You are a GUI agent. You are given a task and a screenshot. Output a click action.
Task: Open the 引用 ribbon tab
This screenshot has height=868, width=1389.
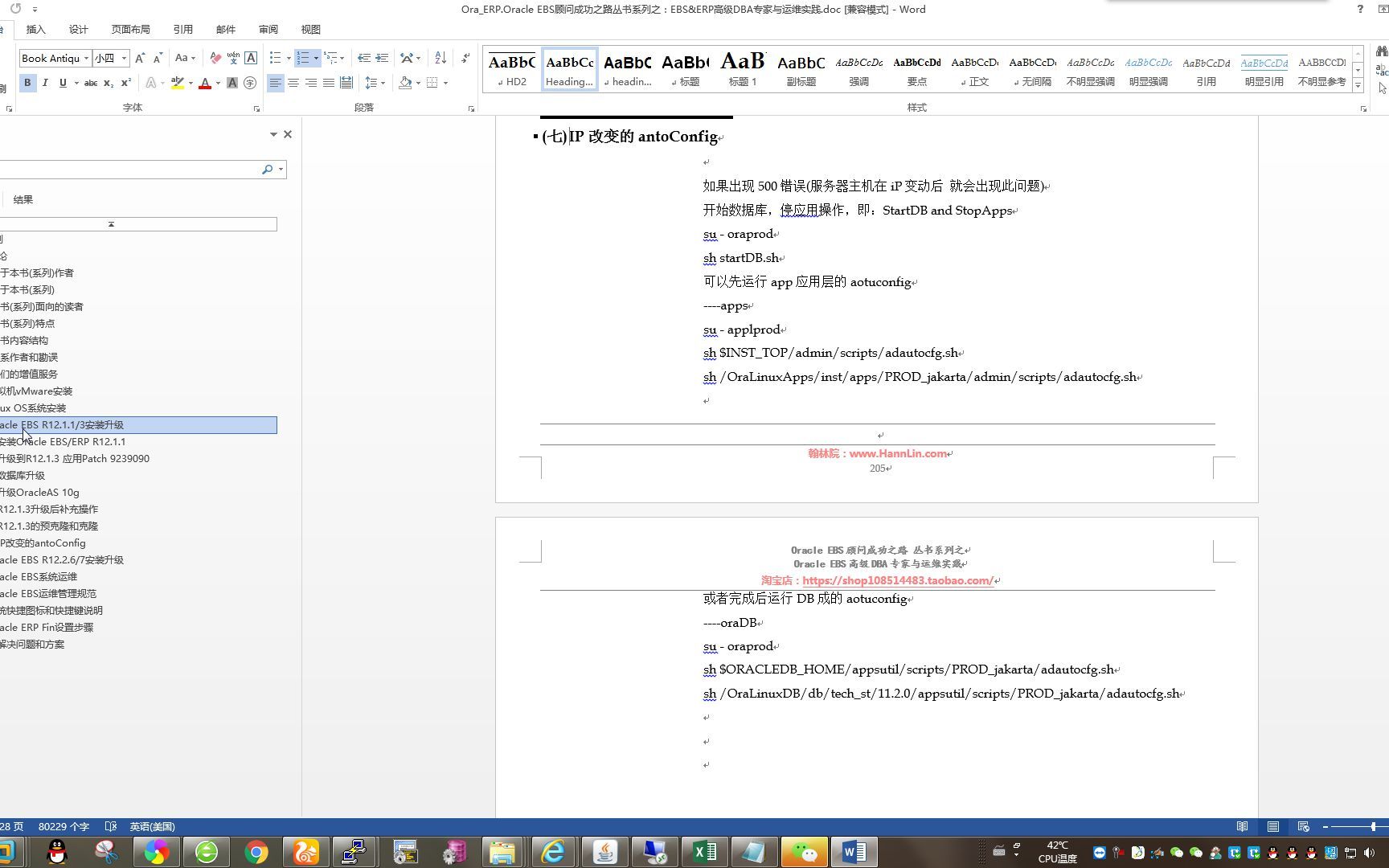[183, 30]
